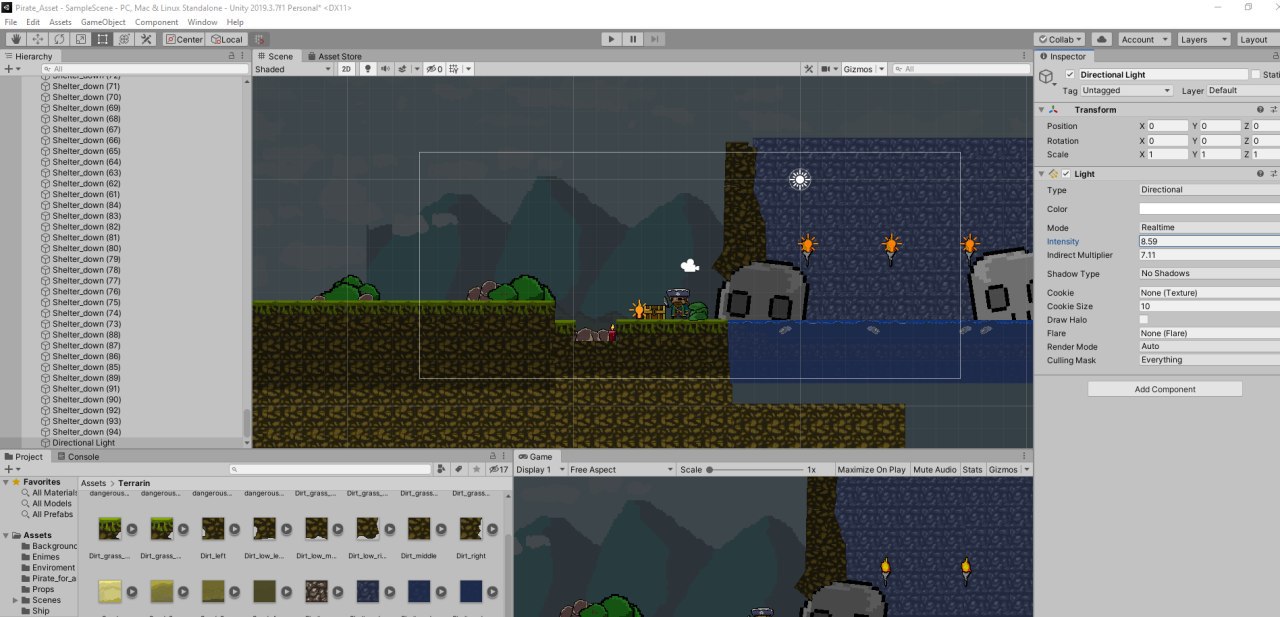The width and height of the screenshot is (1280, 617).
Task: Toggle Local handle rotation button
Action: [226, 39]
